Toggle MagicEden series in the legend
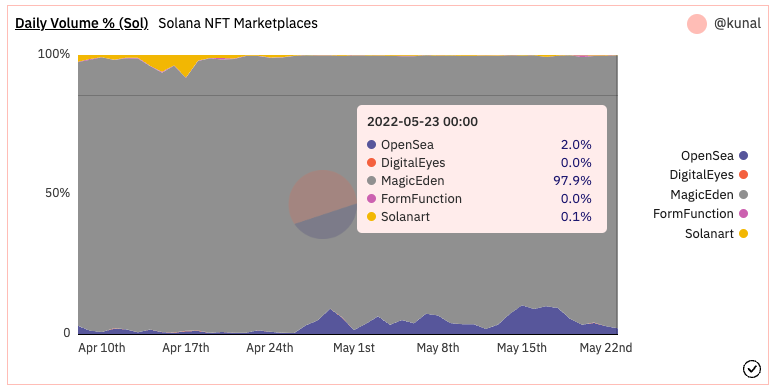Screen dimensions: 769x390 tap(709, 194)
